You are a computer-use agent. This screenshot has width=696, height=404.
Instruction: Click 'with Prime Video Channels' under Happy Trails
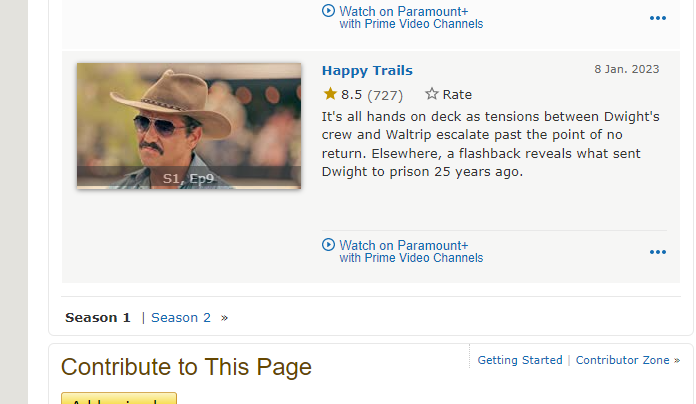point(411,258)
